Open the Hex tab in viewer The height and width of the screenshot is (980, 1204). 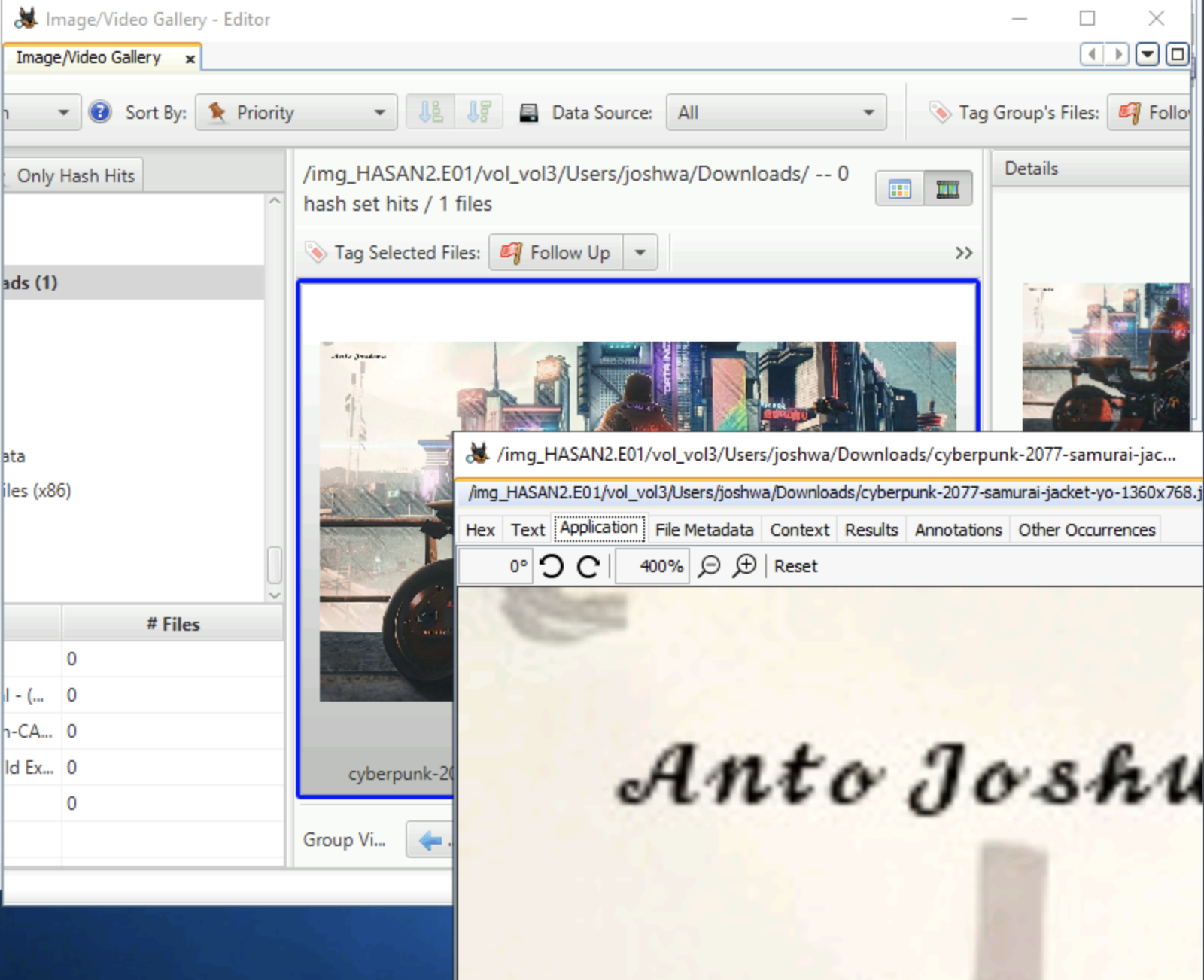(480, 529)
